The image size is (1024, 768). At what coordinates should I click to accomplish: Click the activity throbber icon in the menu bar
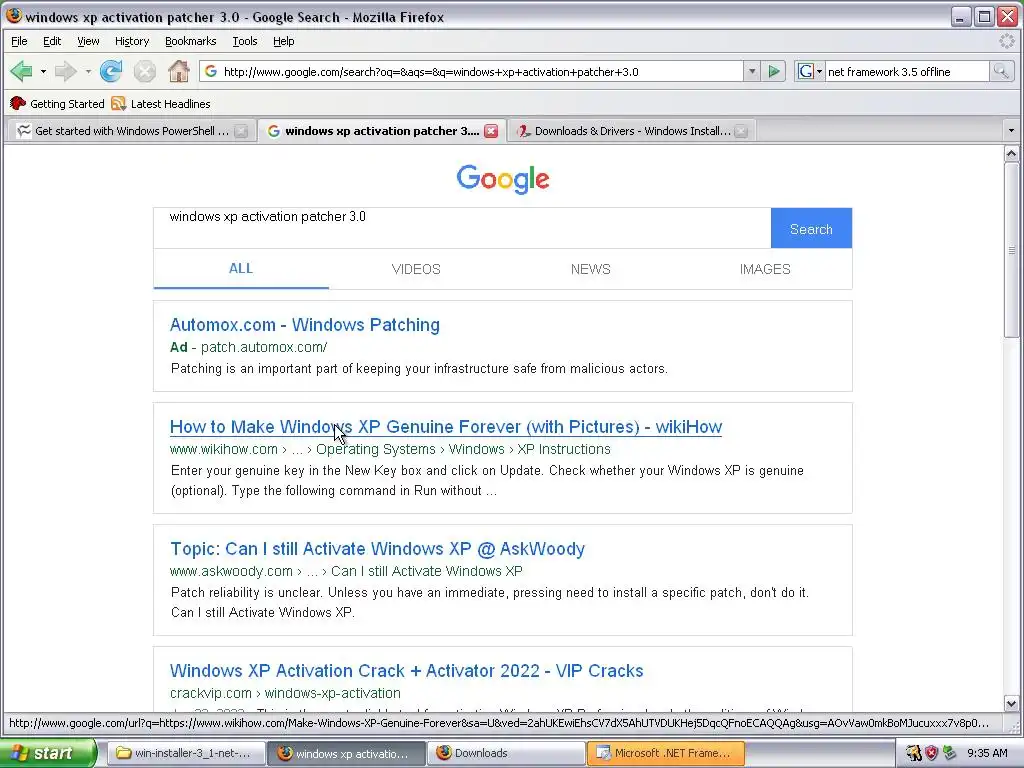tap(1007, 41)
